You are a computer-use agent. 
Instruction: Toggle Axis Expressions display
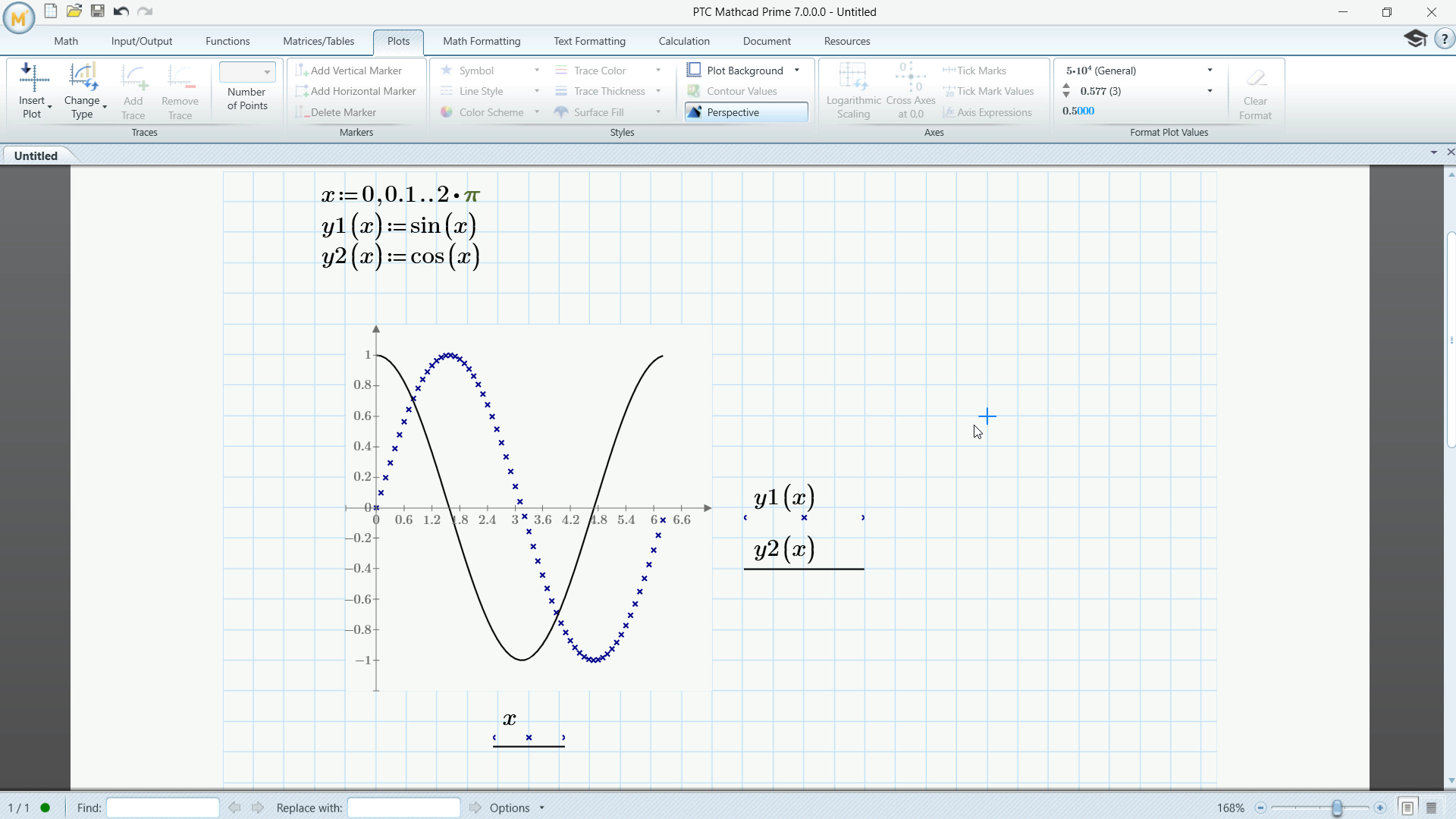click(987, 112)
